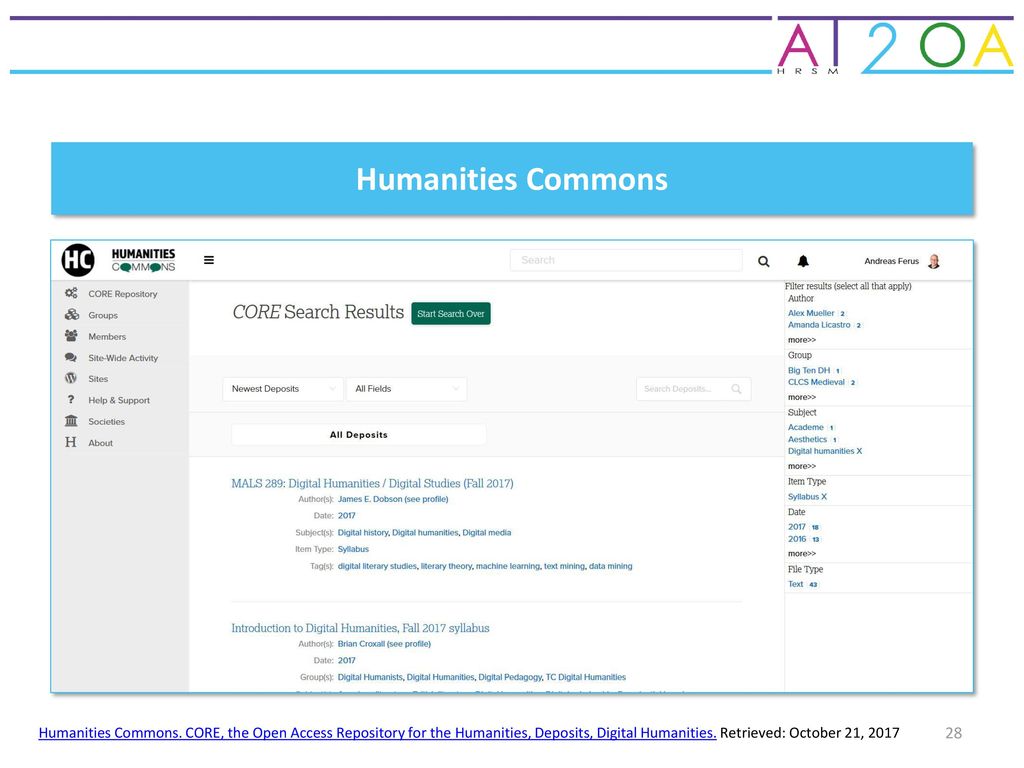The image size is (1024, 768).
Task: Open About in sidebar
Action: (101, 443)
